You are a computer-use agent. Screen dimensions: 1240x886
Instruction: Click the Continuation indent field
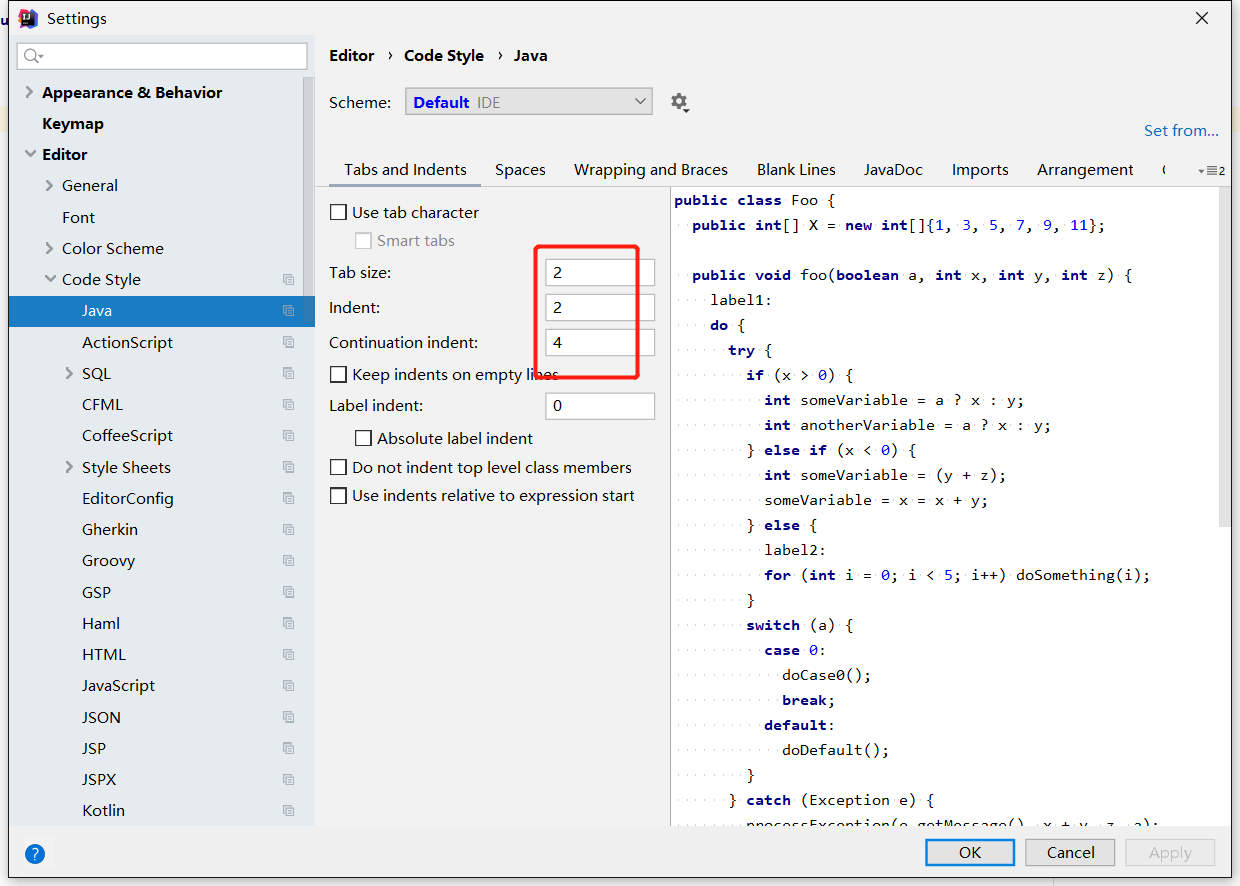coord(600,343)
